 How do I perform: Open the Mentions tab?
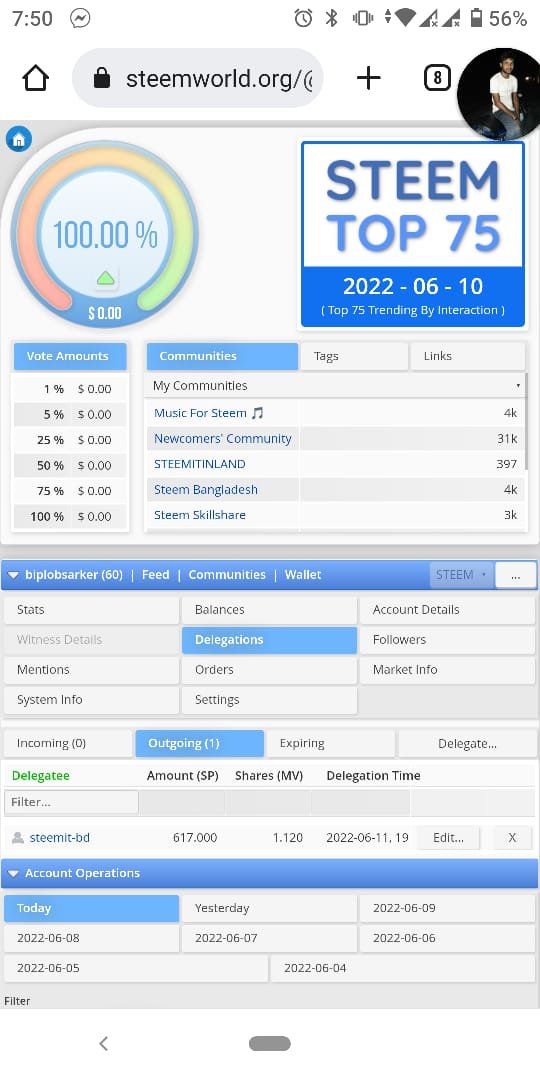(x=91, y=669)
